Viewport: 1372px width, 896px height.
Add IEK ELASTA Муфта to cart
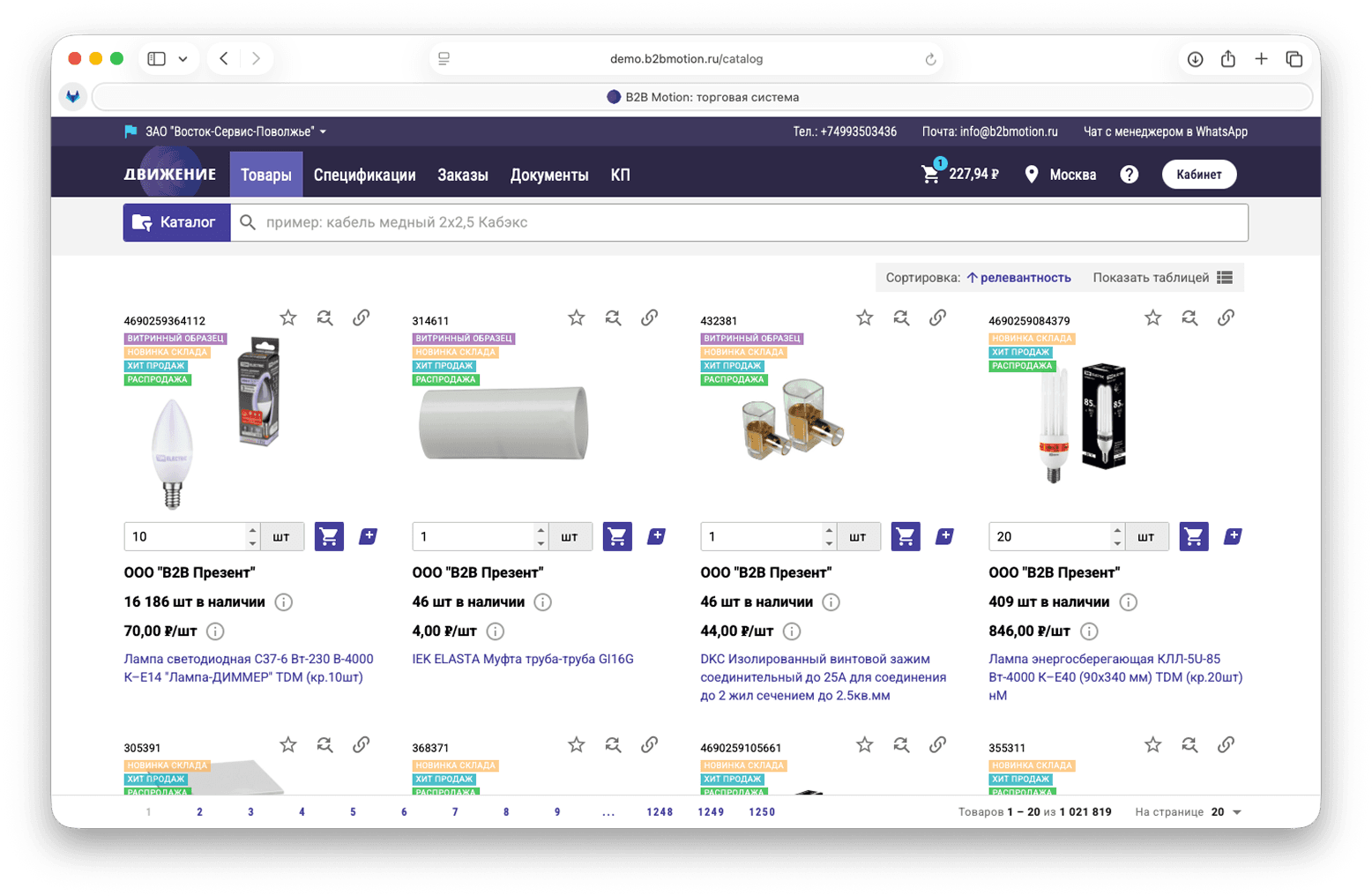(x=617, y=536)
